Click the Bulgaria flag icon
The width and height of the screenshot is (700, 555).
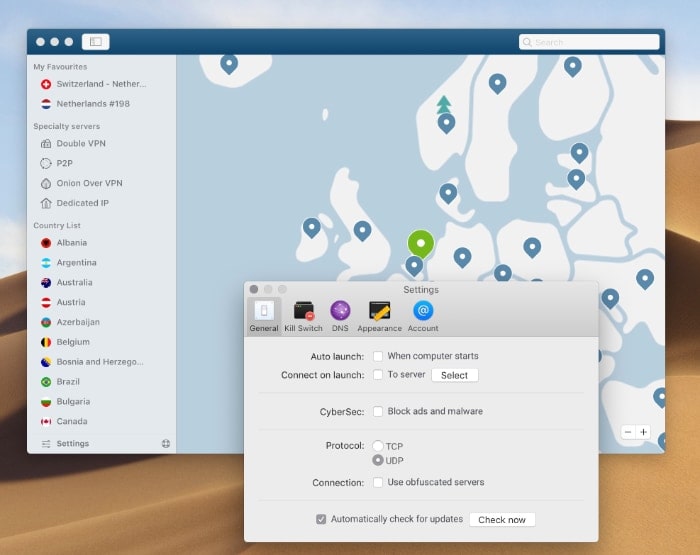tap(46, 401)
